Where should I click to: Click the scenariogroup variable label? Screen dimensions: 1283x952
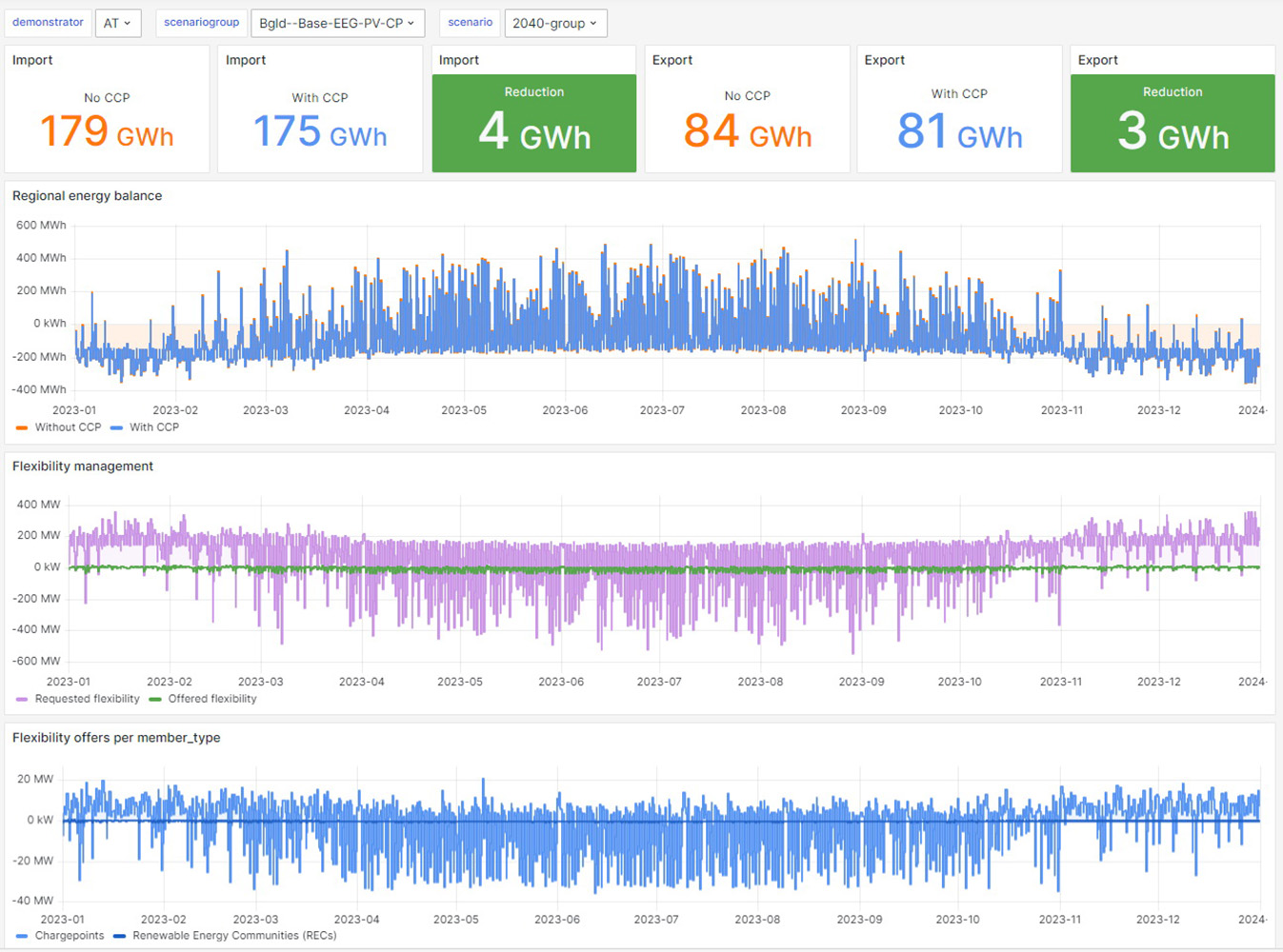click(x=201, y=22)
